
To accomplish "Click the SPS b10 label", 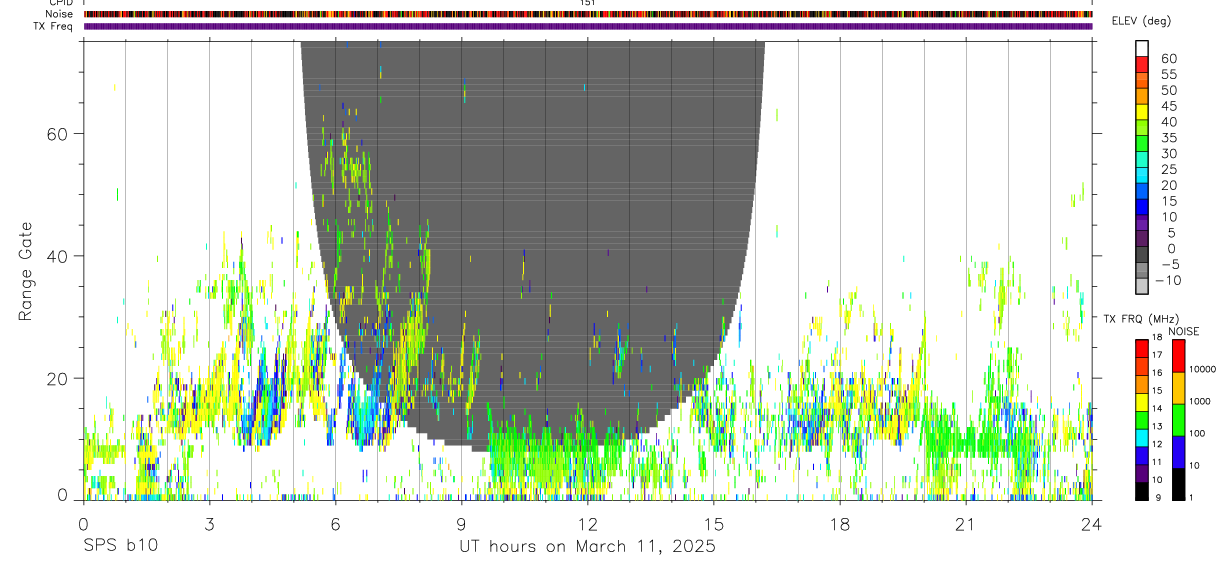I will click(x=120, y=546).
